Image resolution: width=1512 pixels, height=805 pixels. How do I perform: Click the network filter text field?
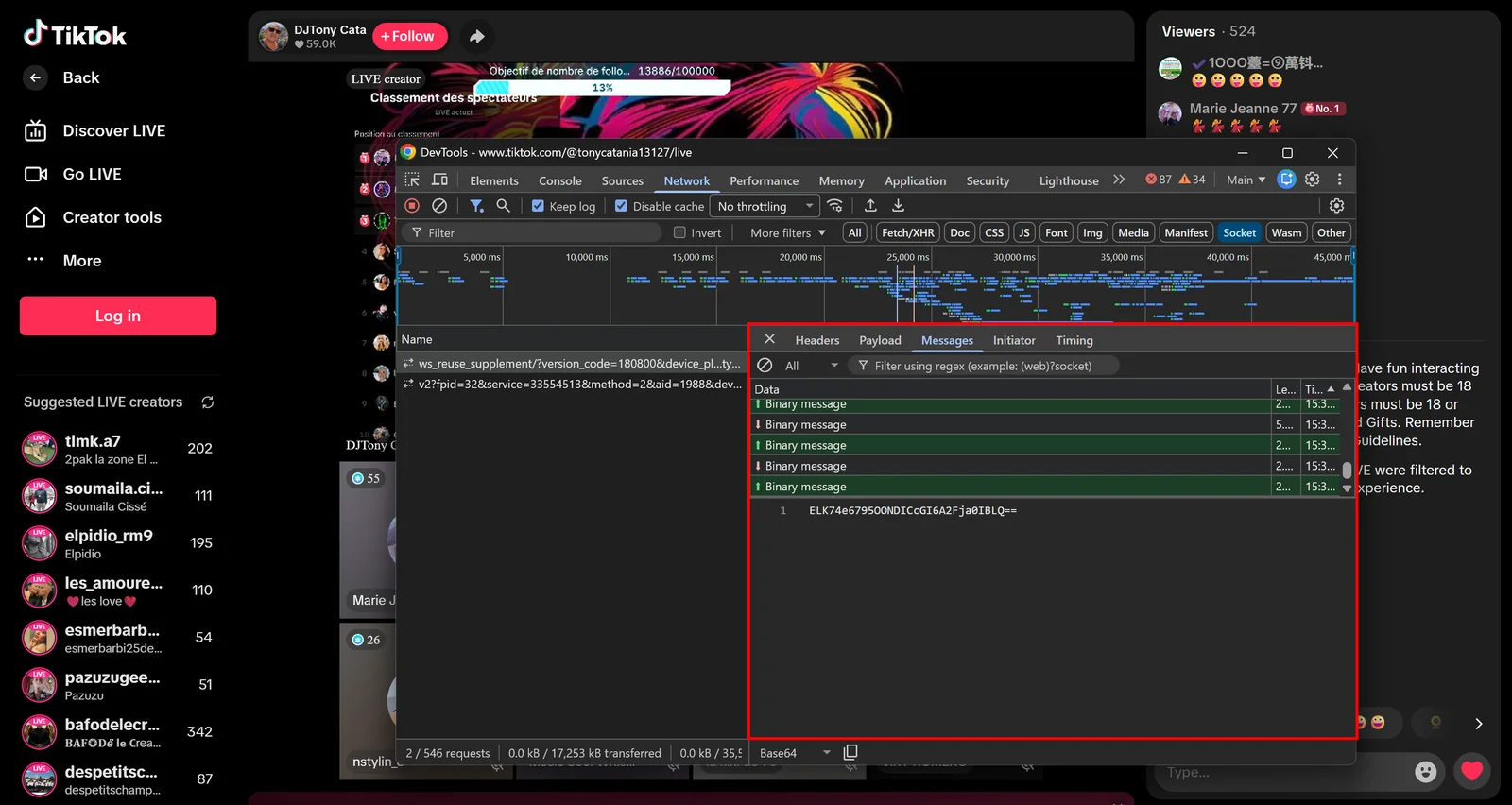click(530, 232)
